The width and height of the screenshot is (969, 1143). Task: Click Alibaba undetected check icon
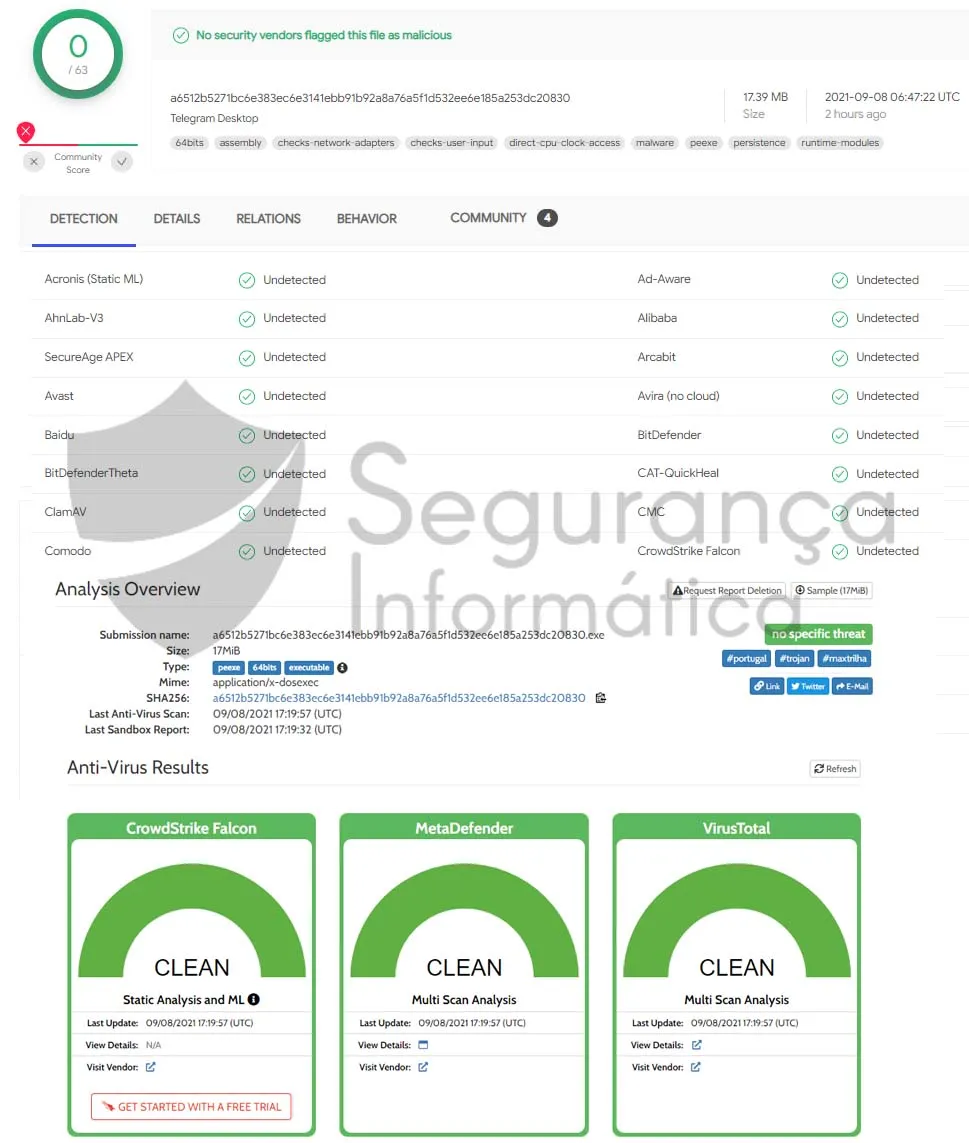tap(840, 319)
